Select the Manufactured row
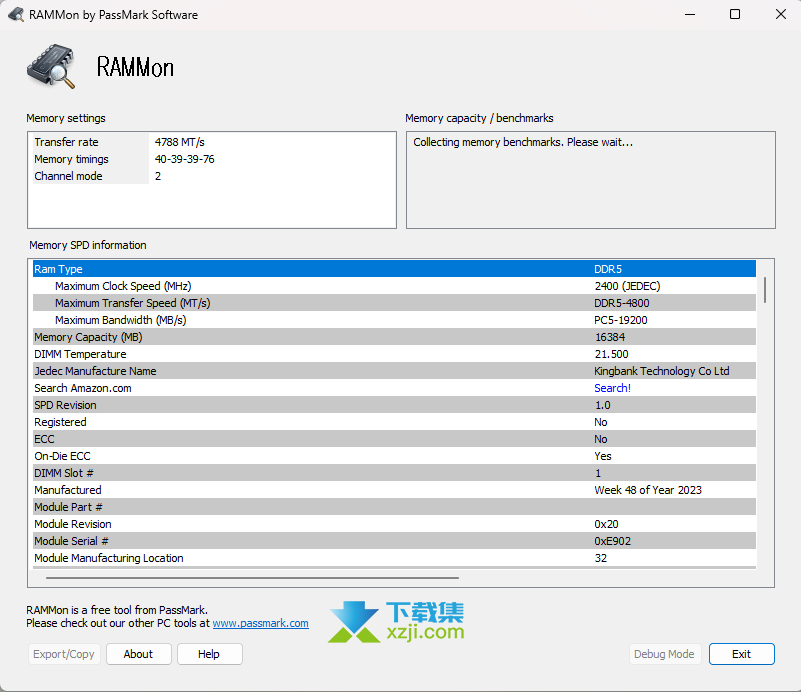Viewport: 801px width, 692px height. pyautogui.click(x=394, y=490)
